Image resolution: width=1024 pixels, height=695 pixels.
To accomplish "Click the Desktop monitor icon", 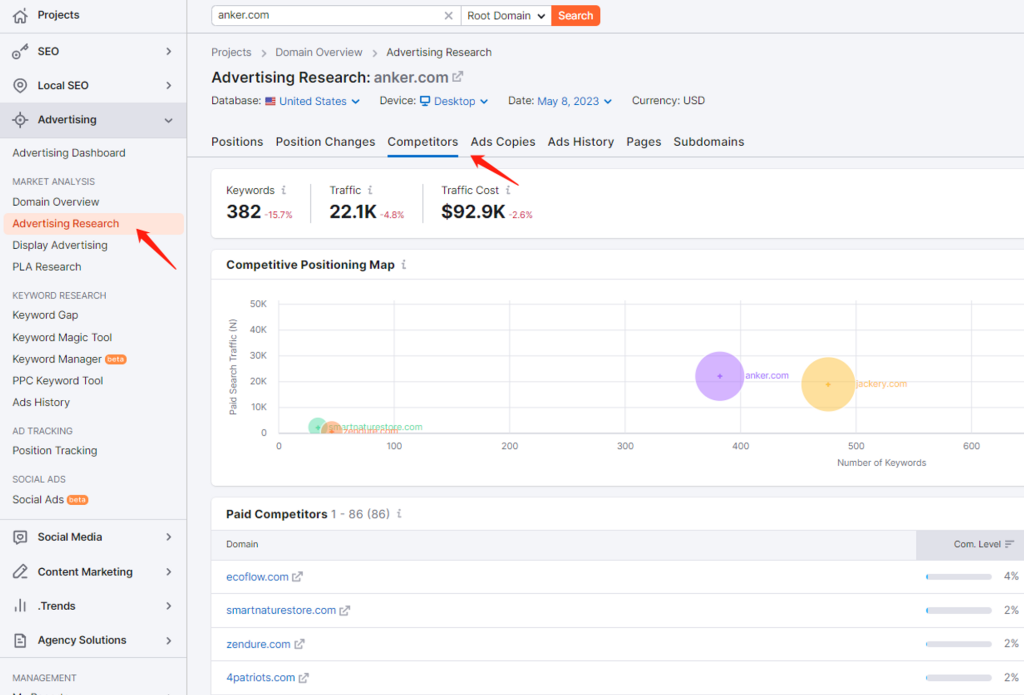I will coord(425,101).
